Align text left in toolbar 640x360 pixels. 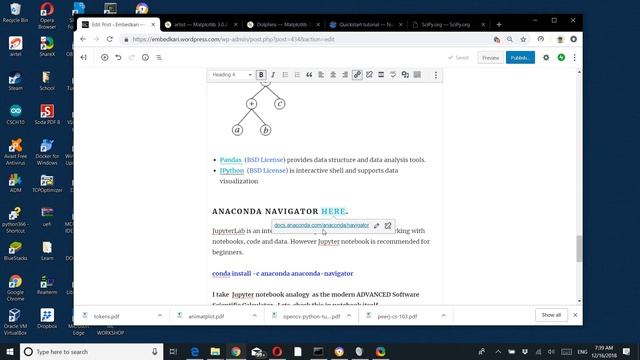pyautogui.click(x=321, y=75)
